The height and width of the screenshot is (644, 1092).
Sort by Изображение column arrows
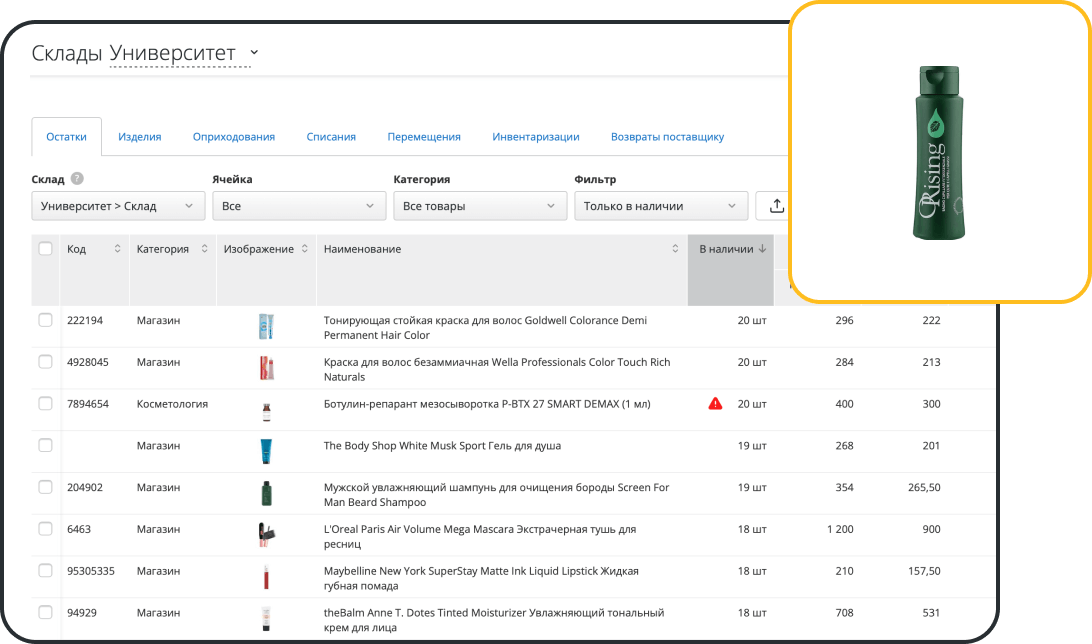coord(305,249)
